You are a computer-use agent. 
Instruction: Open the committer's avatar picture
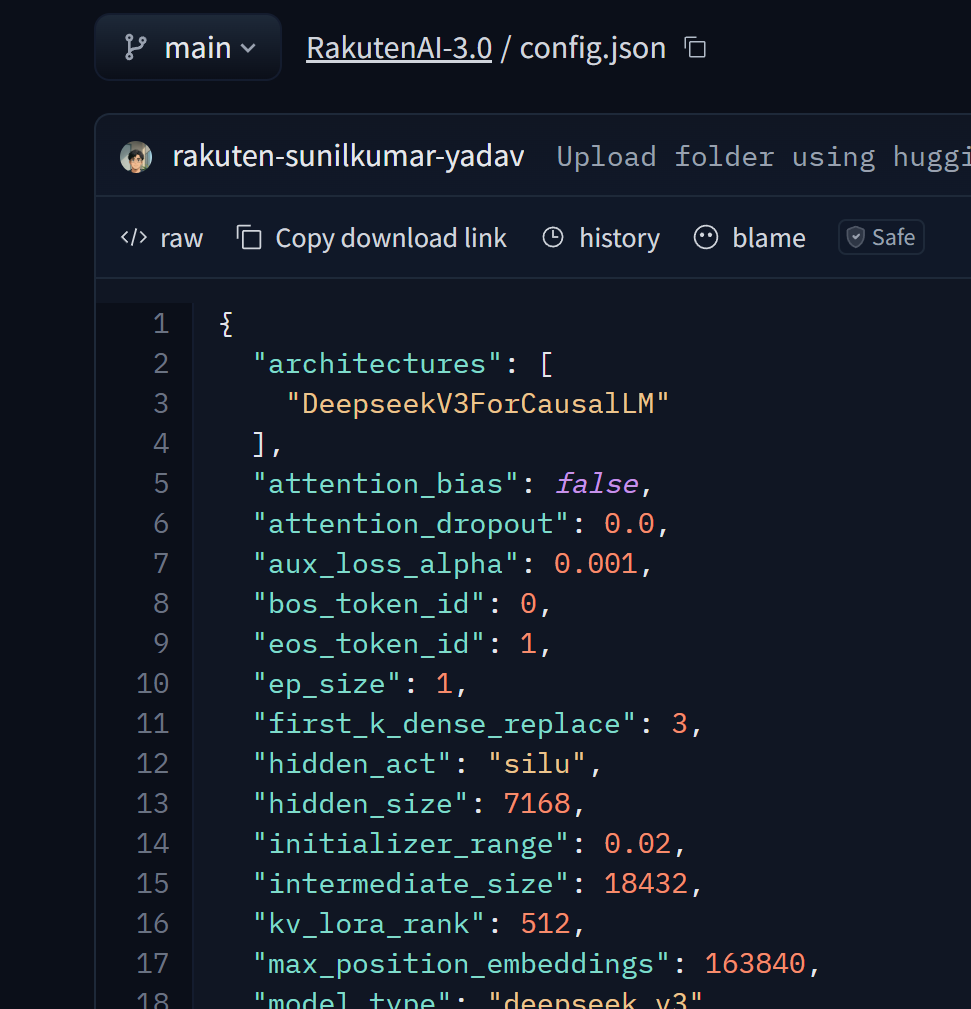[137, 157]
